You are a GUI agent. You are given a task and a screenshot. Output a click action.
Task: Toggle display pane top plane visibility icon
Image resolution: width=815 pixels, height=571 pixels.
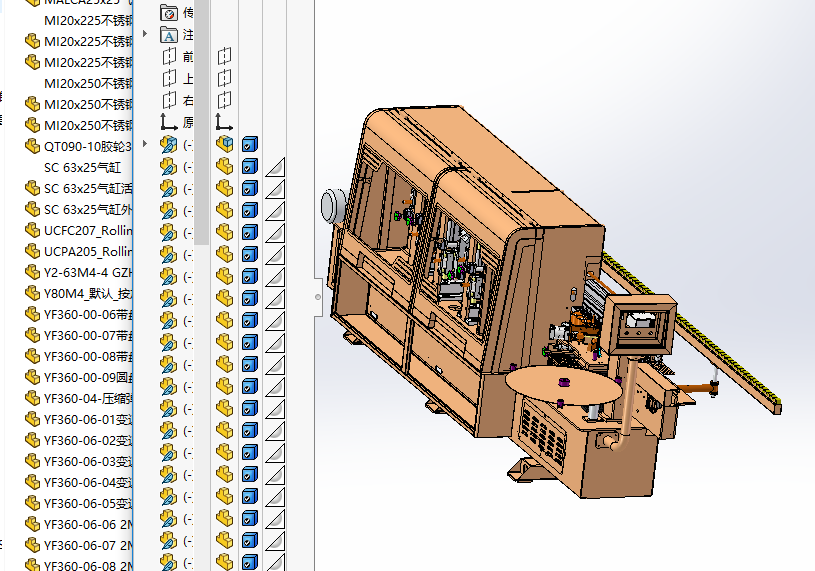click(225, 78)
